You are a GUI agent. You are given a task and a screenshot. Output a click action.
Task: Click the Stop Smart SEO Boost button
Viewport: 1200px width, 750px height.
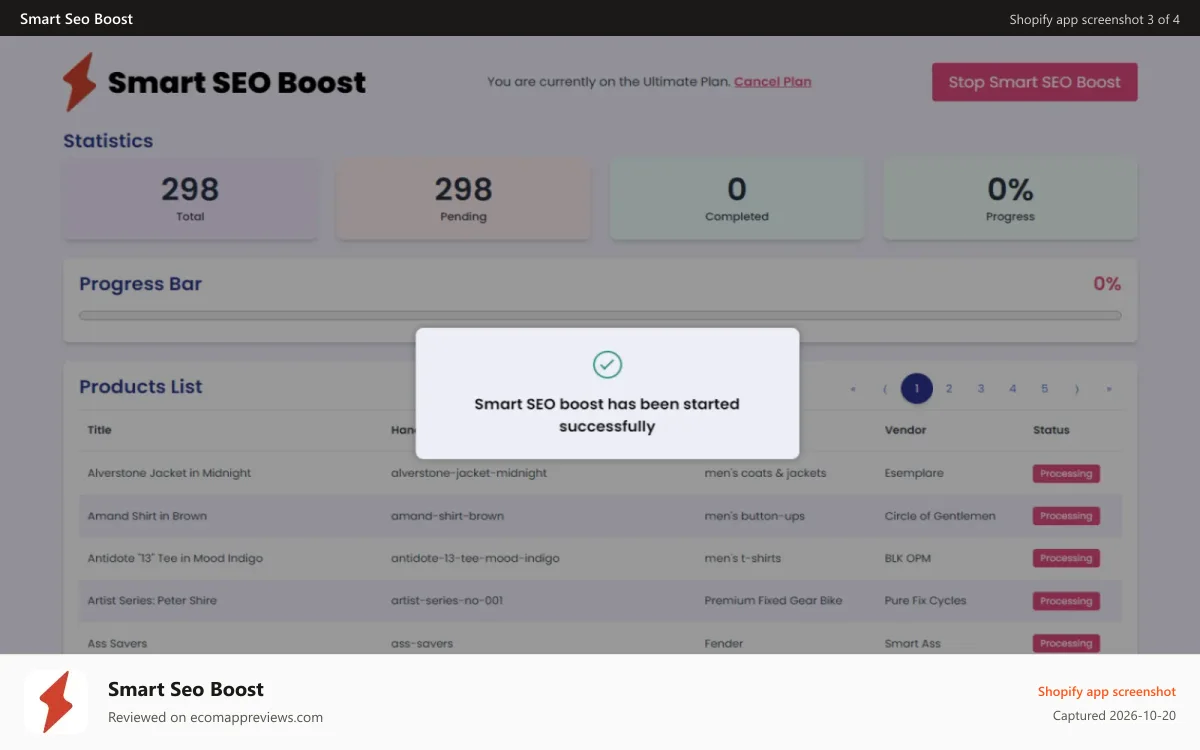[1035, 82]
